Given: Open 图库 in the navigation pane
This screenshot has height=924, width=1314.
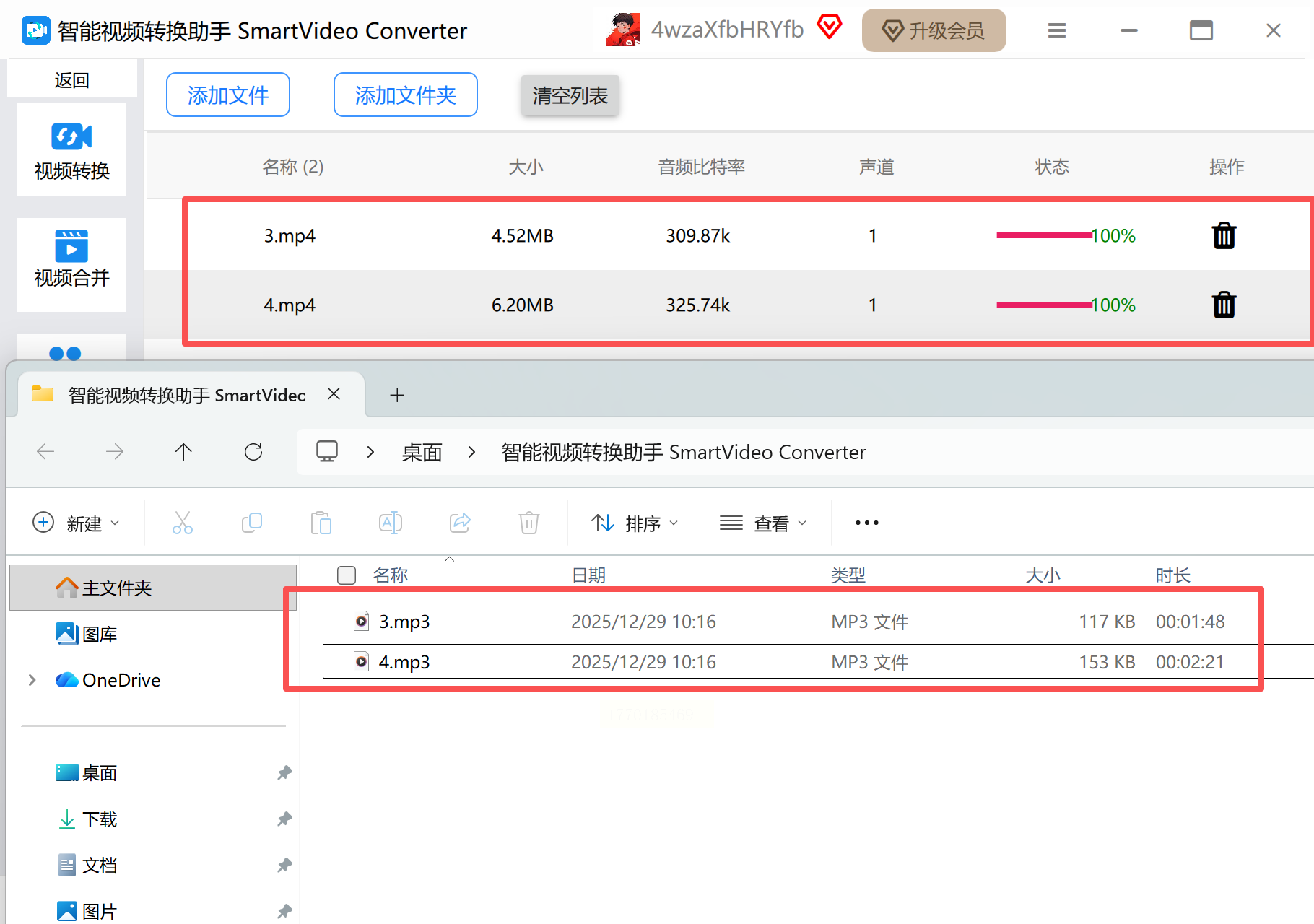Looking at the screenshot, I should pos(87,634).
